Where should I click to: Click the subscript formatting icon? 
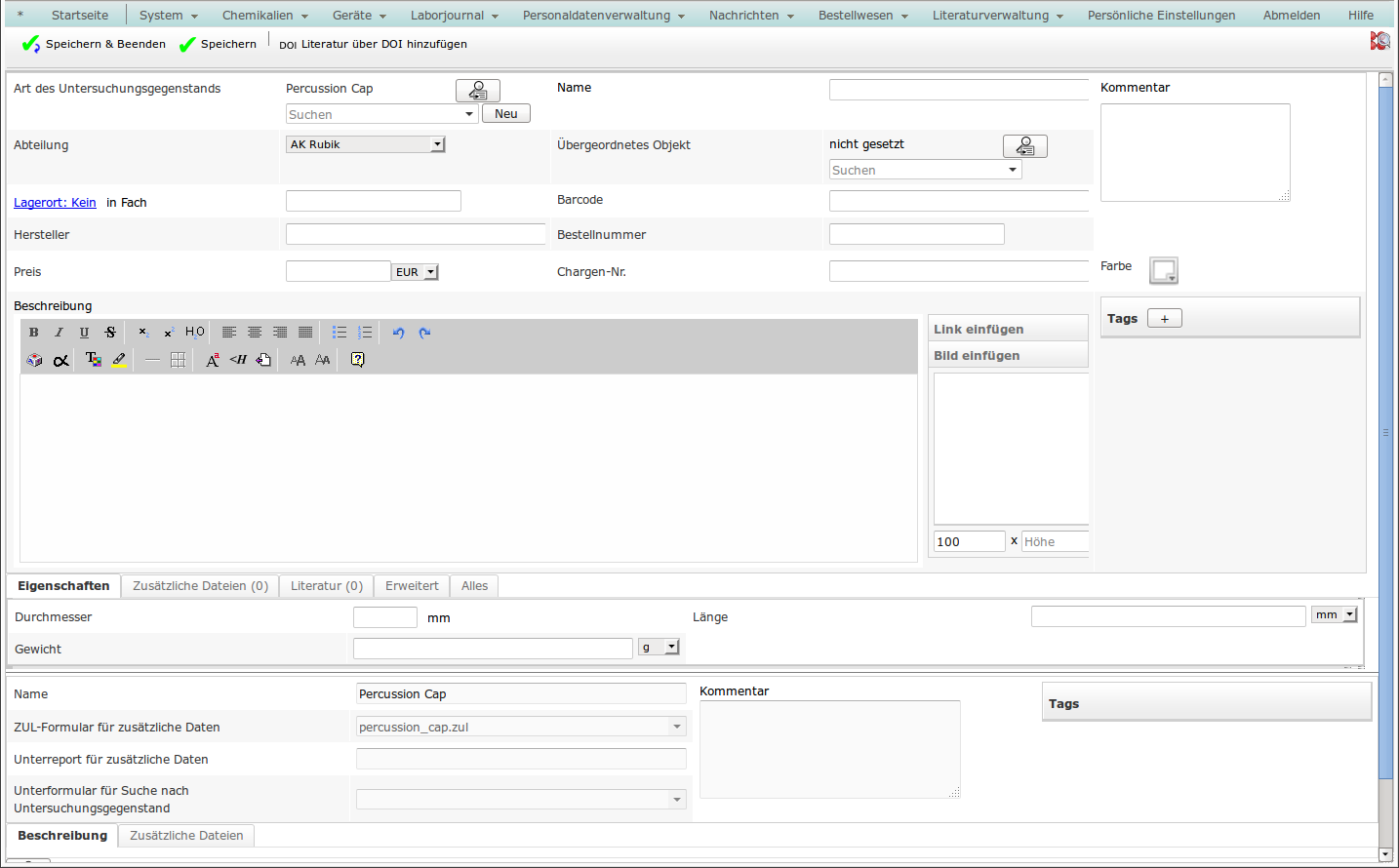[143, 333]
